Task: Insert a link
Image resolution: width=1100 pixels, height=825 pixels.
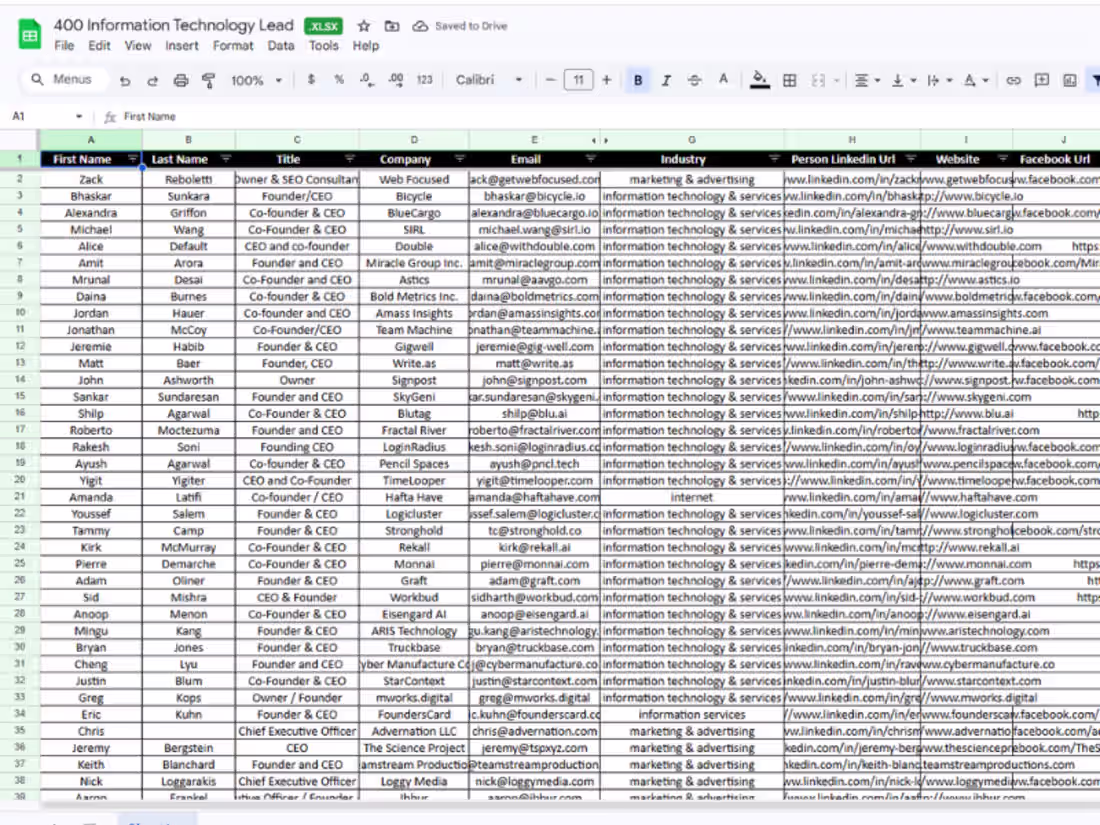Action: coord(1014,80)
